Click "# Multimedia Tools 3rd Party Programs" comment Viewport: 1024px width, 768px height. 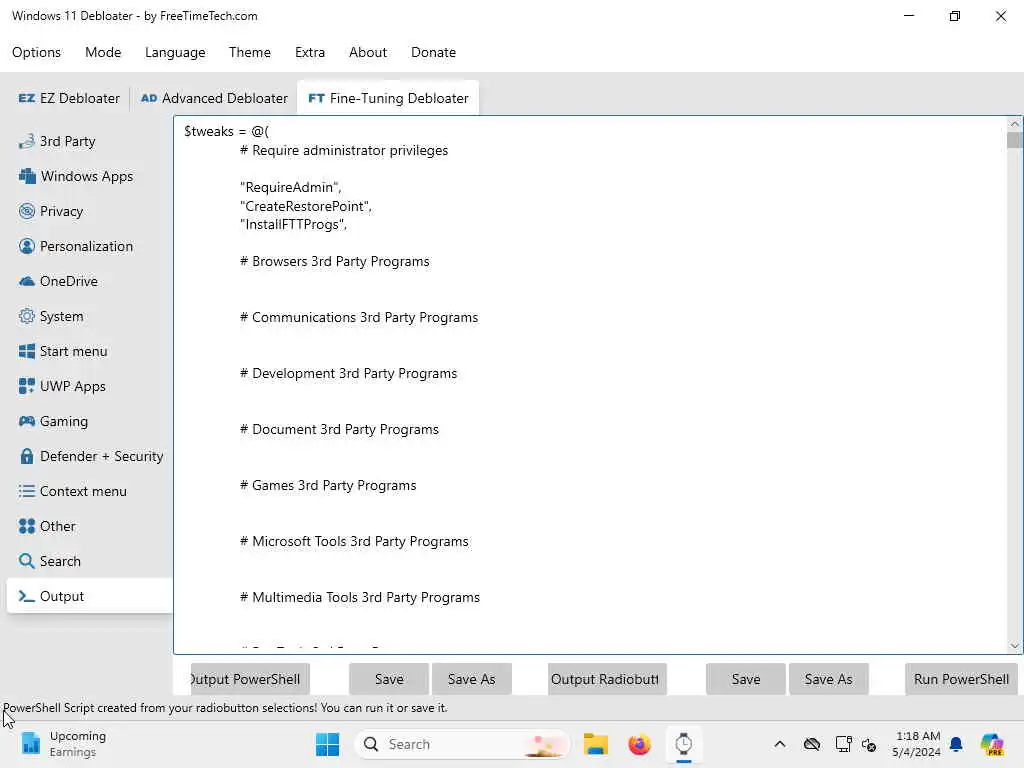coord(360,598)
